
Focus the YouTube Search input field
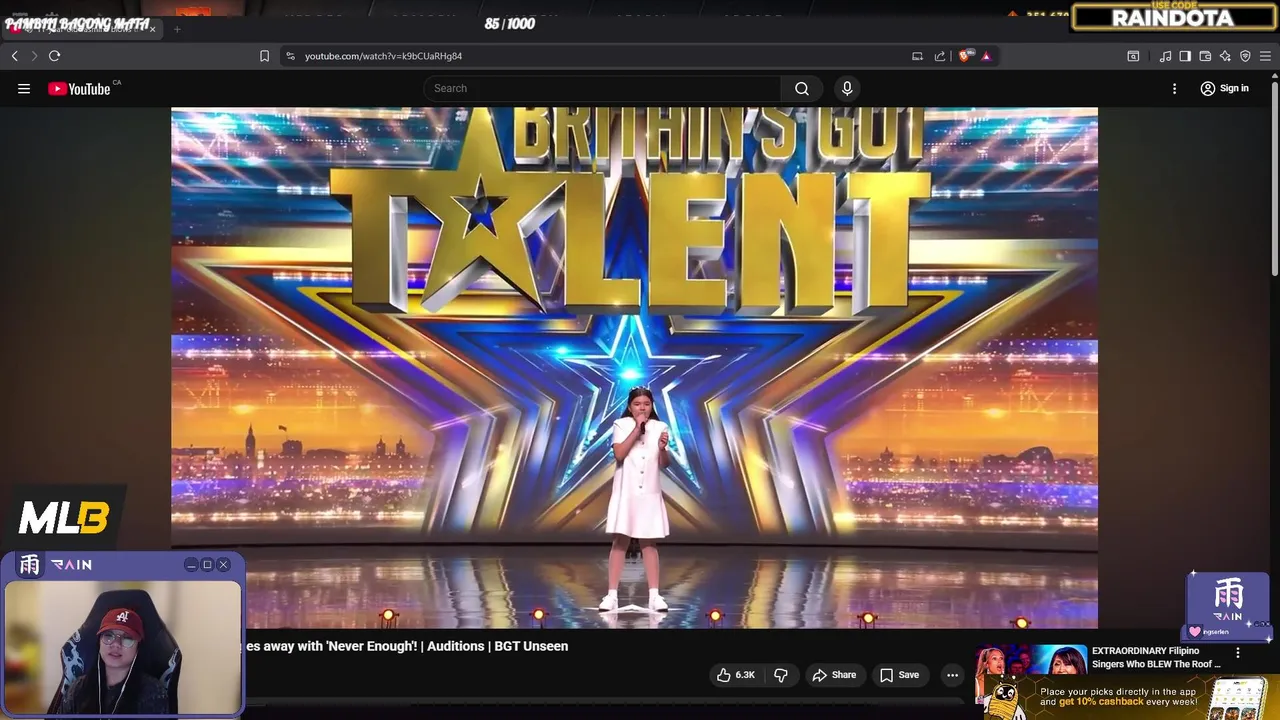tap(602, 89)
